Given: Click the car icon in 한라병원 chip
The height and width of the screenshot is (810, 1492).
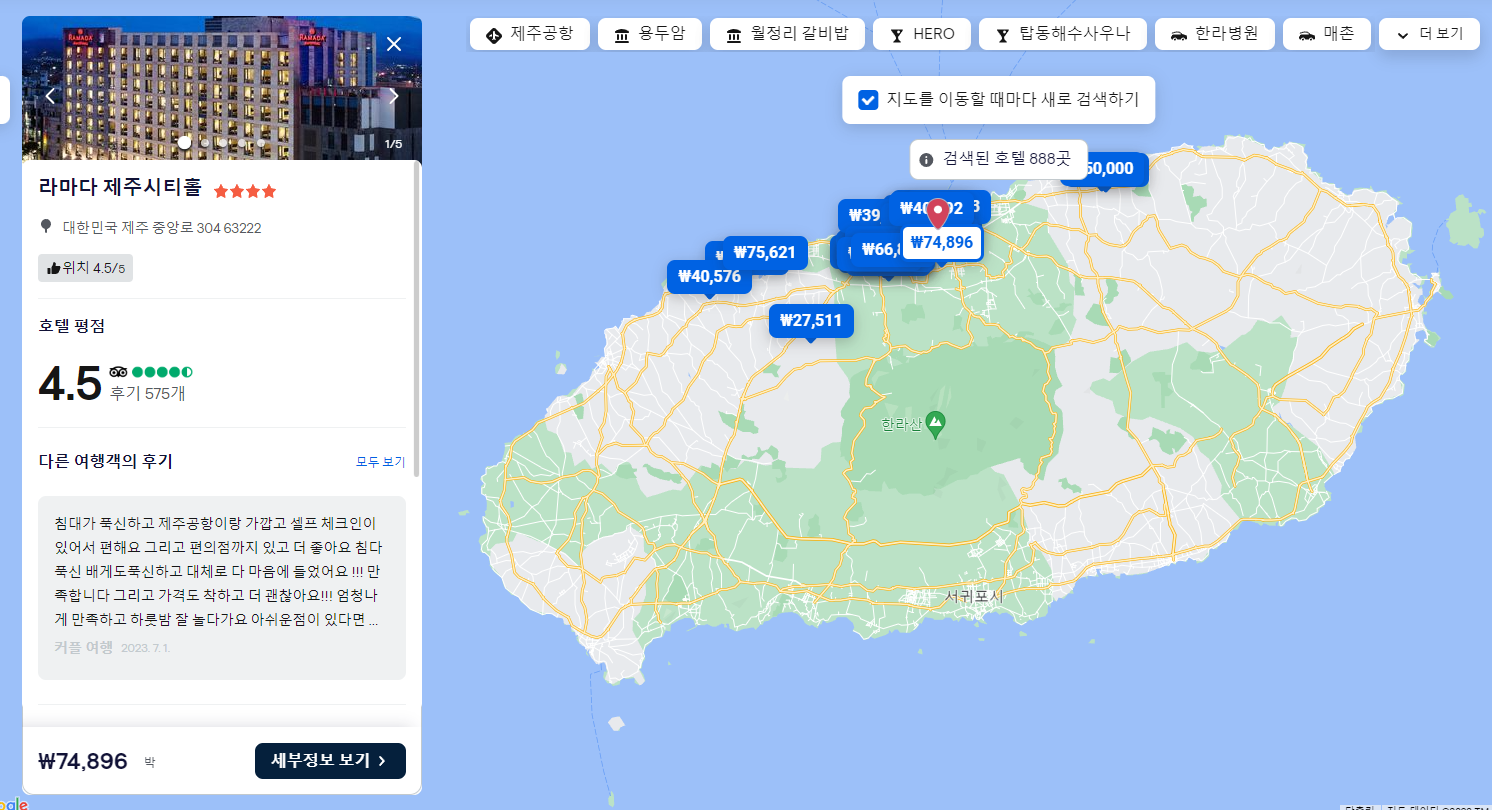Looking at the screenshot, I should [x=1178, y=36].
